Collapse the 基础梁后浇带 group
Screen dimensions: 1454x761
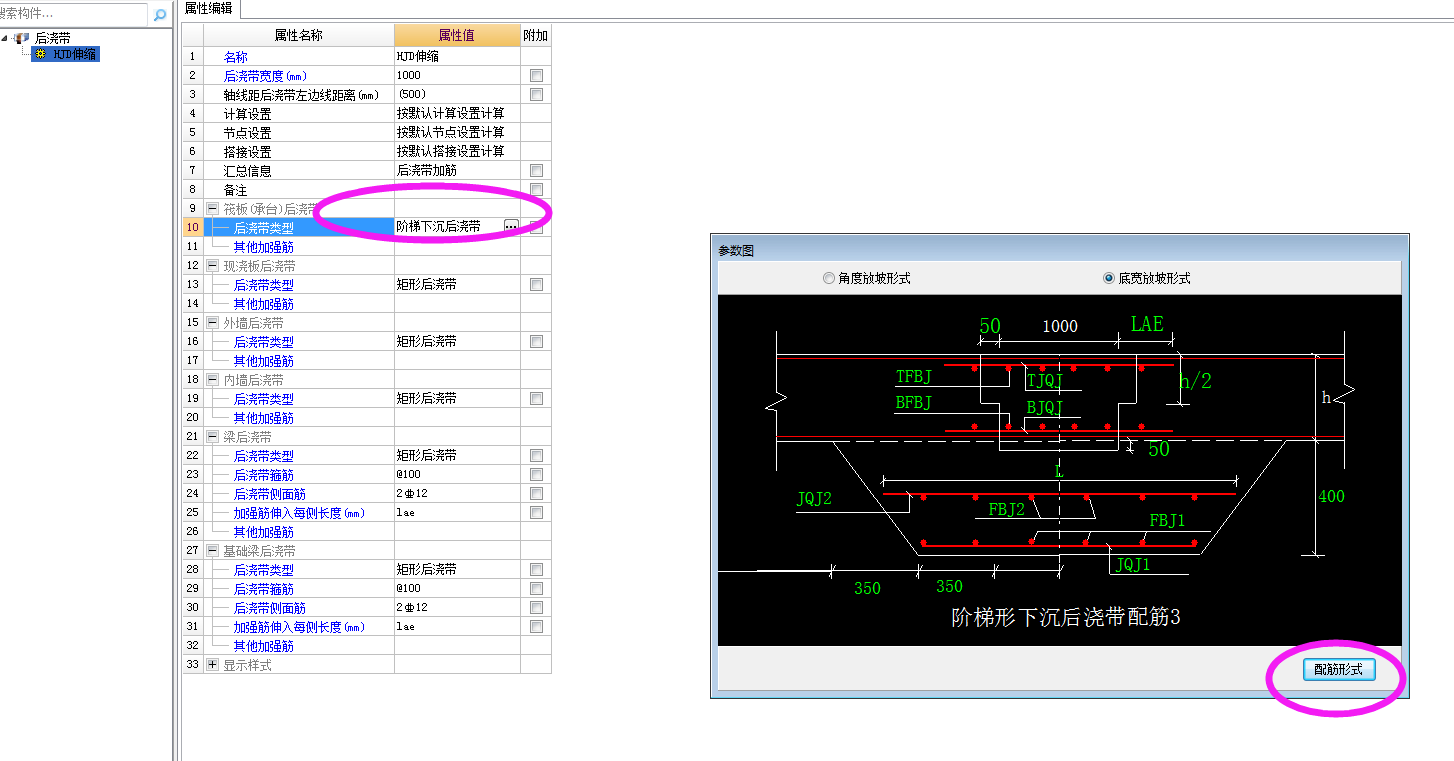[212, 550]
